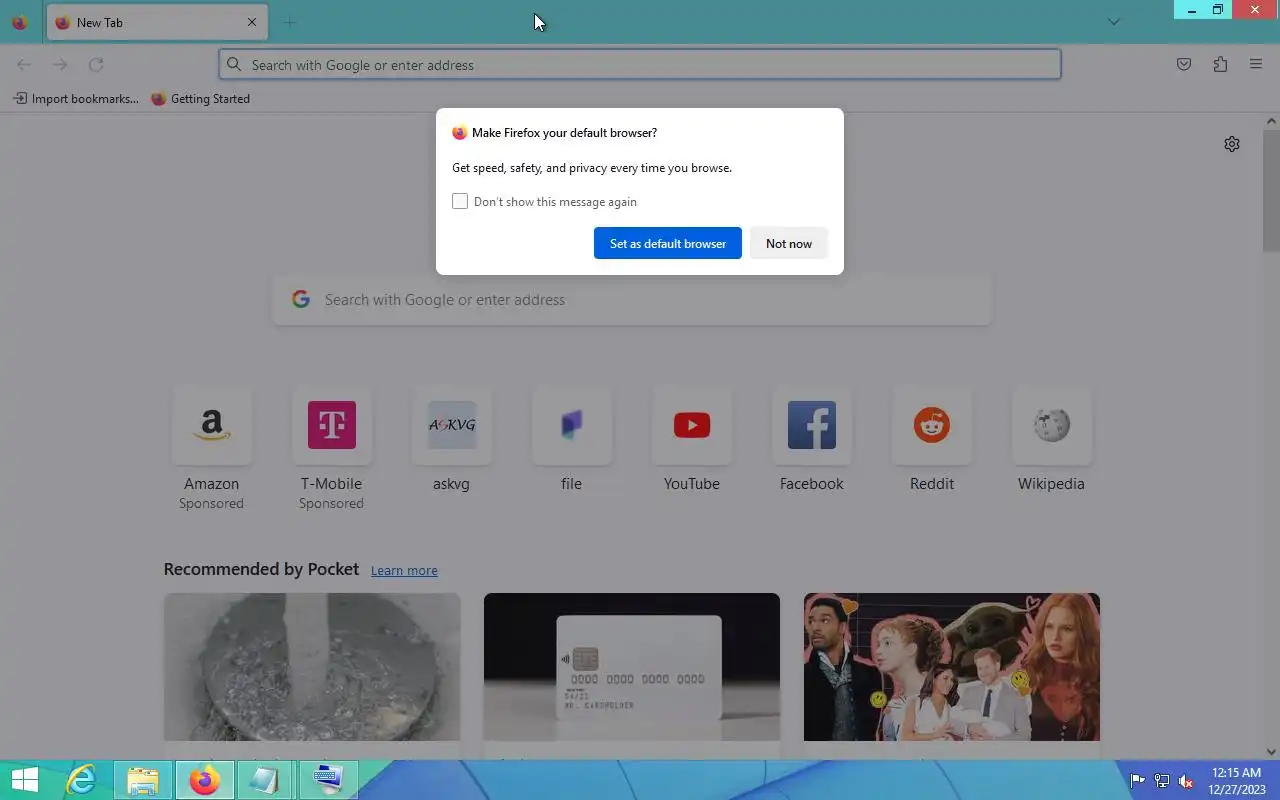The width and height of the screenshot is (1280, 800).
Task: Open the water drain story thumbnail
Action: click(312, 667)
